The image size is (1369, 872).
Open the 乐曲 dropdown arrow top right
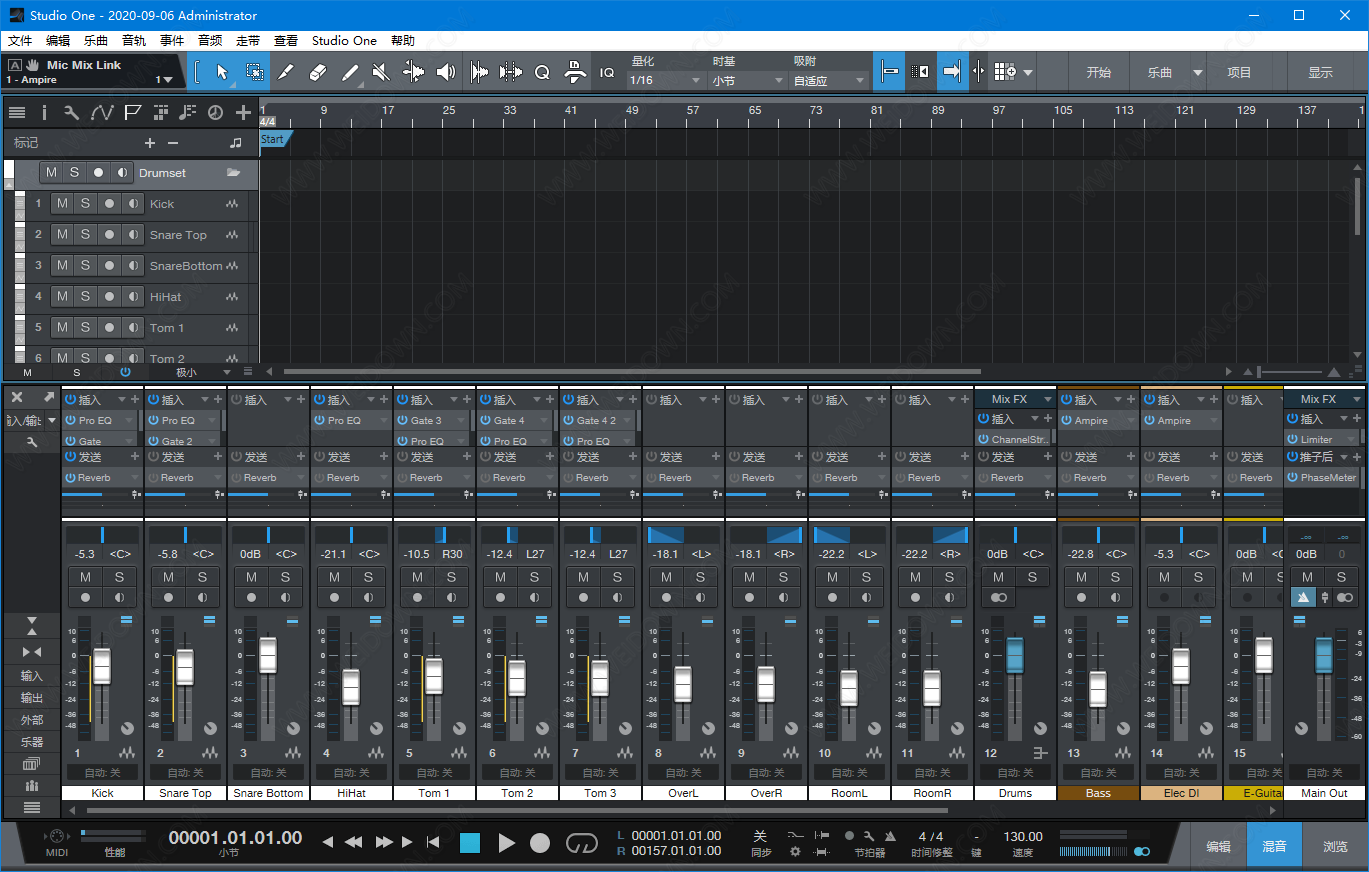(x=1196, y=73)
